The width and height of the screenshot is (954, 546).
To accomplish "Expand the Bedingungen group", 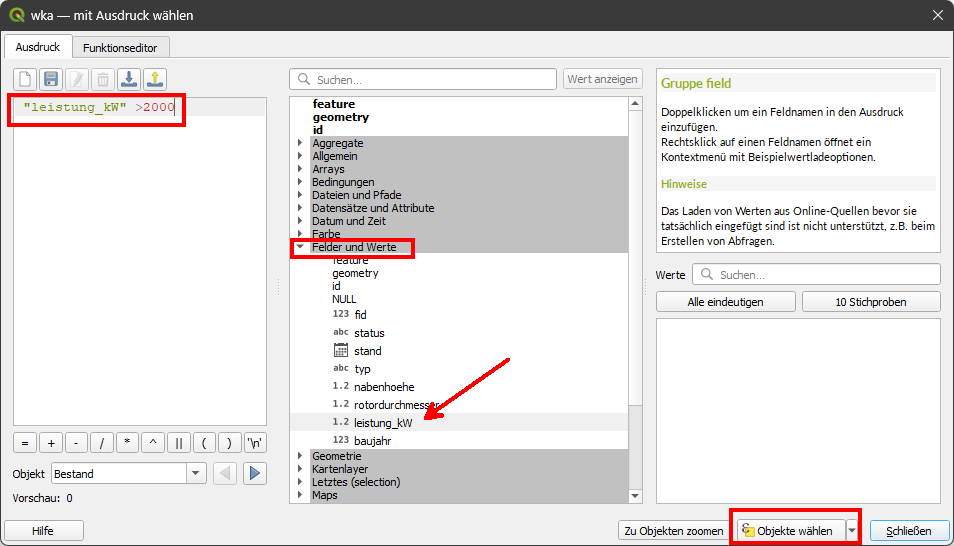I will click(x=300, y=182).
